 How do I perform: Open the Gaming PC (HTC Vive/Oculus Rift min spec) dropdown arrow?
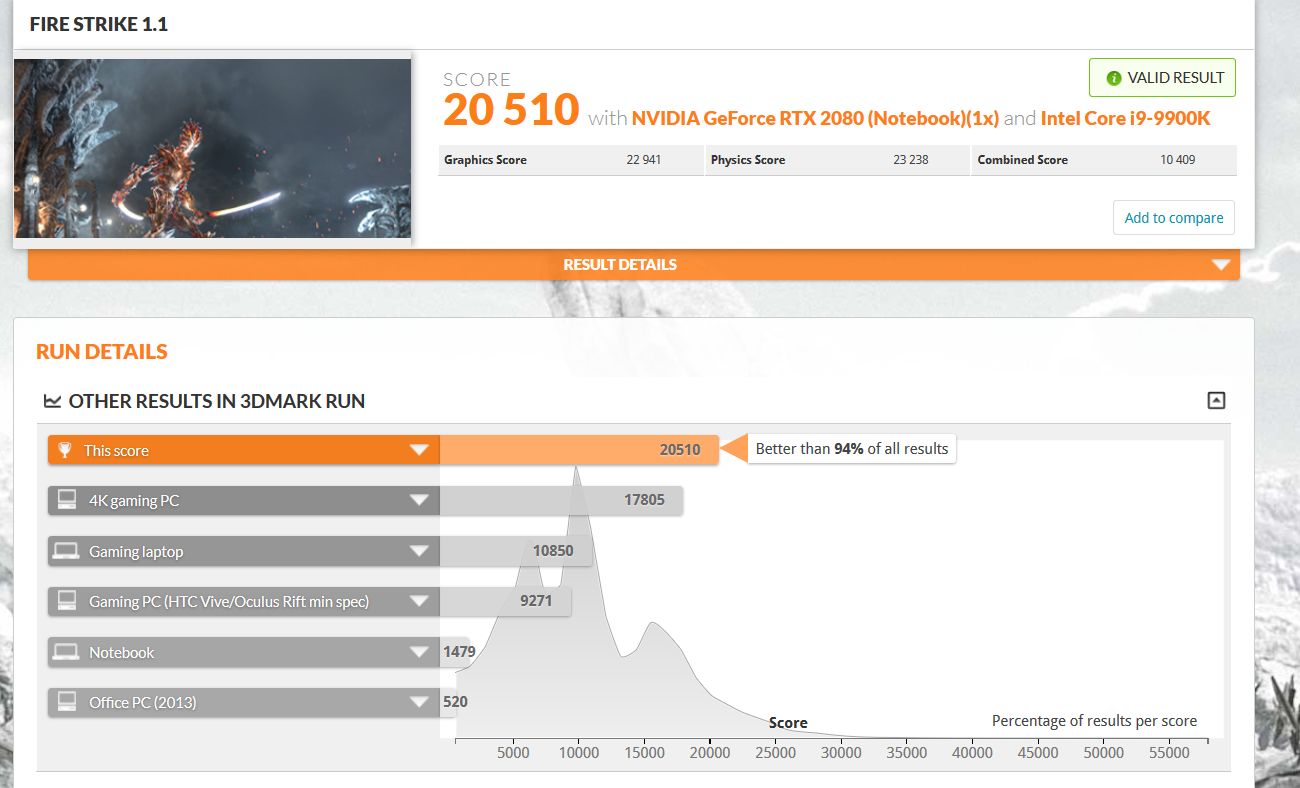(x=419, y=602)
